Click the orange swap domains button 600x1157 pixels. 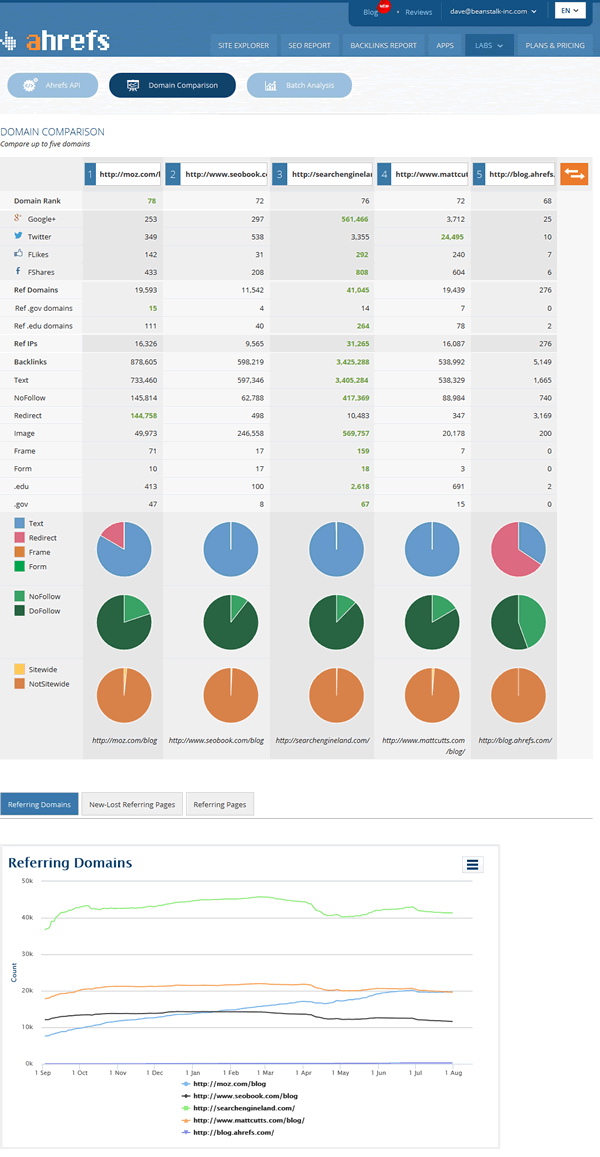[x=574, y=174]
